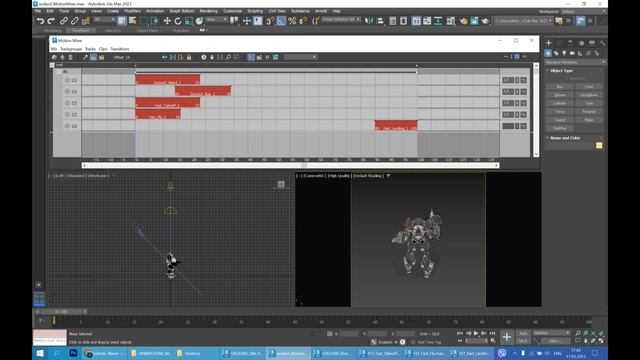Select the Shapes category icon

556,53
